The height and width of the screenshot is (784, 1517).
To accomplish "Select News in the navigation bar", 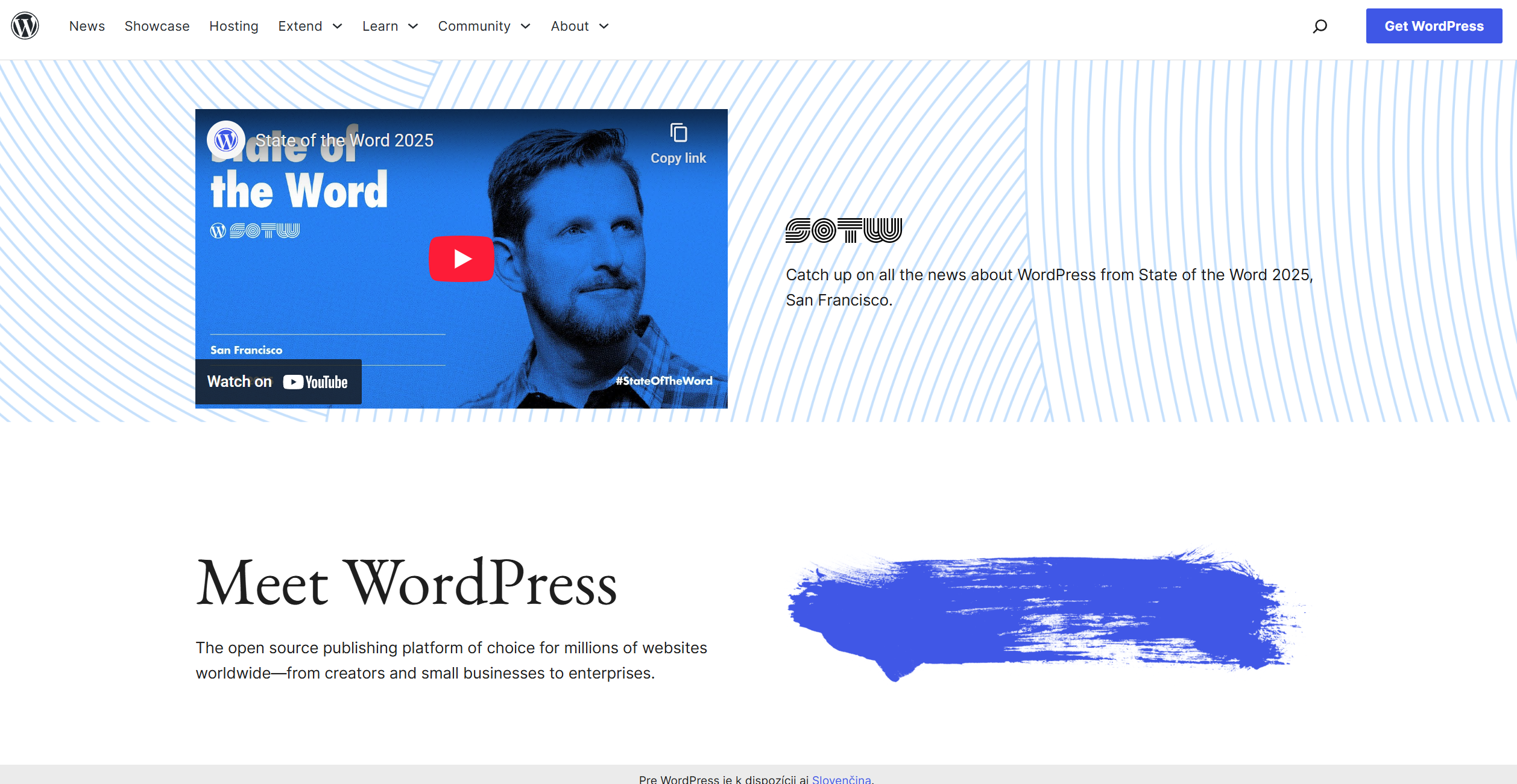I will (87, 26).
